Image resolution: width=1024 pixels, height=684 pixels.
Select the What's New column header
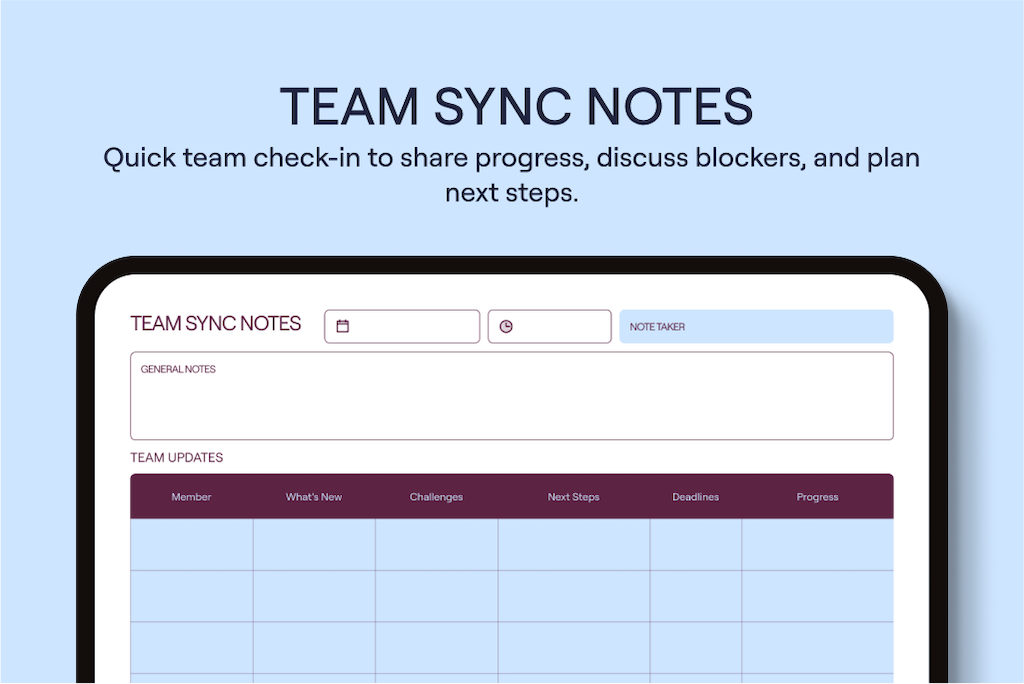tap(314, 497)
